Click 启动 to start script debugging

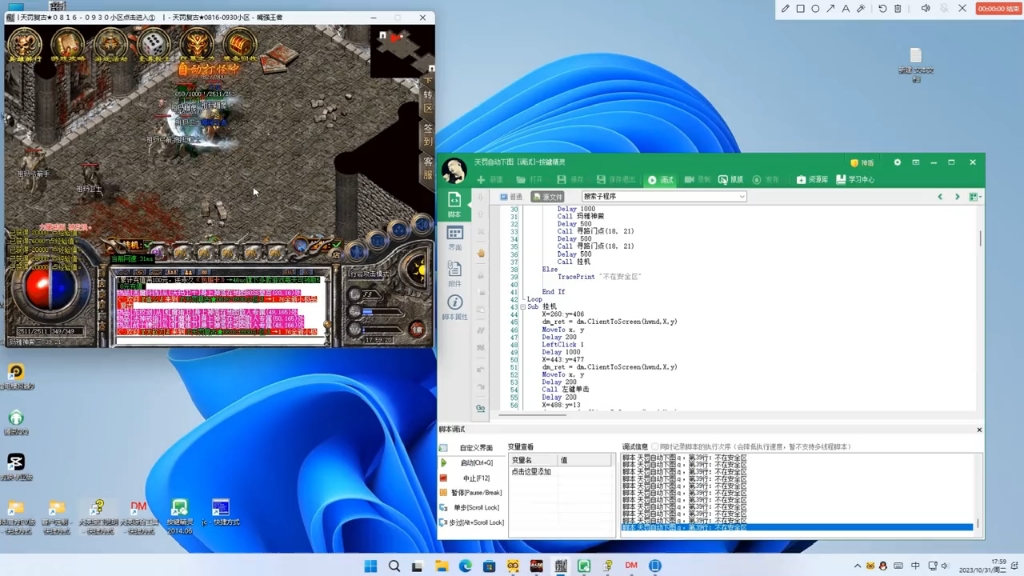point(475,463)
